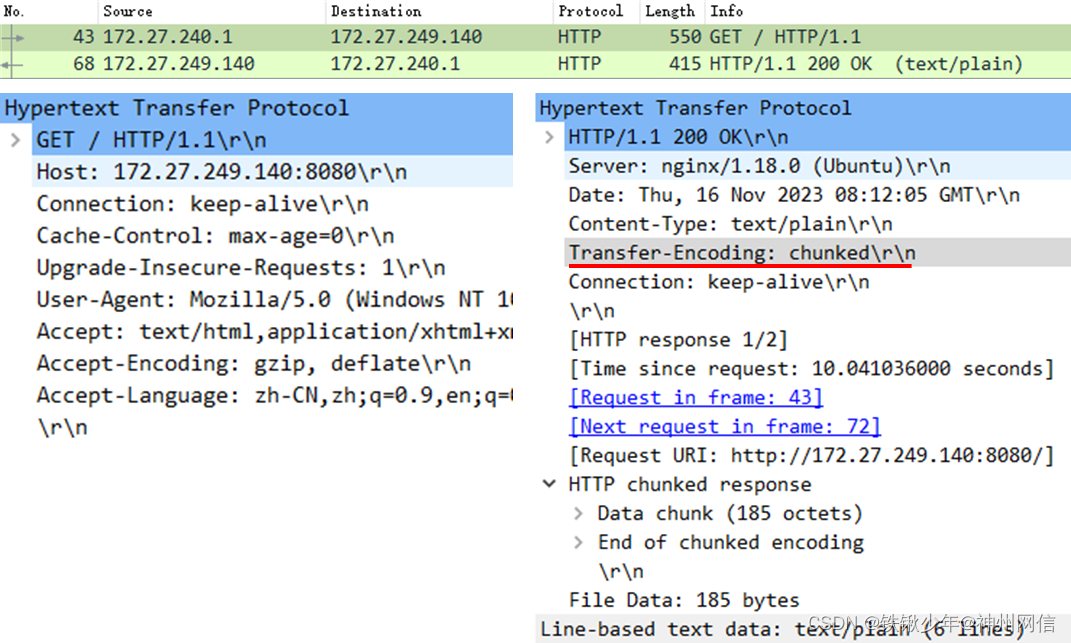Screen dimensions: 1071x643
Task: Select the File Data: 185 bytes line
Action: pos(684,600)
